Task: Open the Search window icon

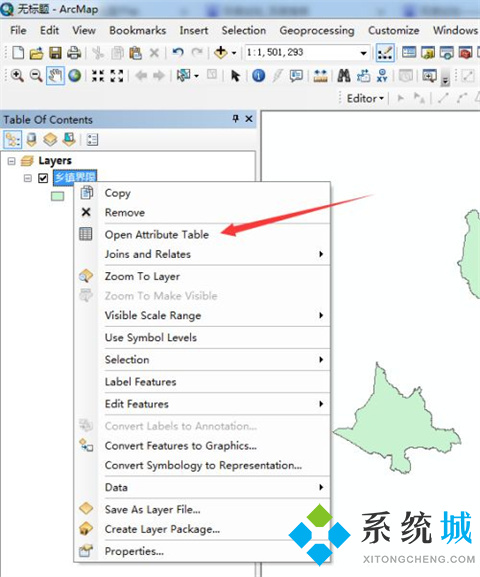Action: [447, 53]
